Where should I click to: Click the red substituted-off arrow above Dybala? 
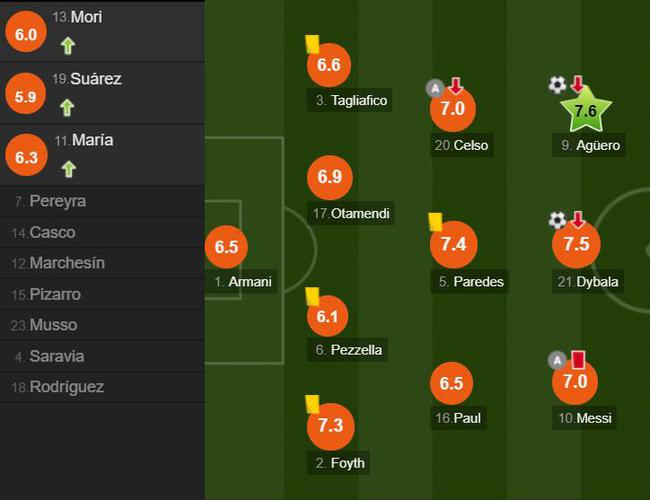tap(577, 219)
